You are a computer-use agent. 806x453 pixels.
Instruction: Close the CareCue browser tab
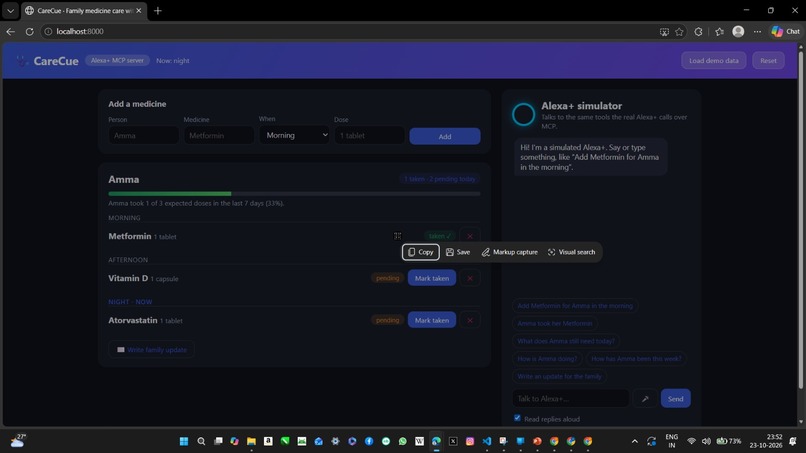click(139, 10)
